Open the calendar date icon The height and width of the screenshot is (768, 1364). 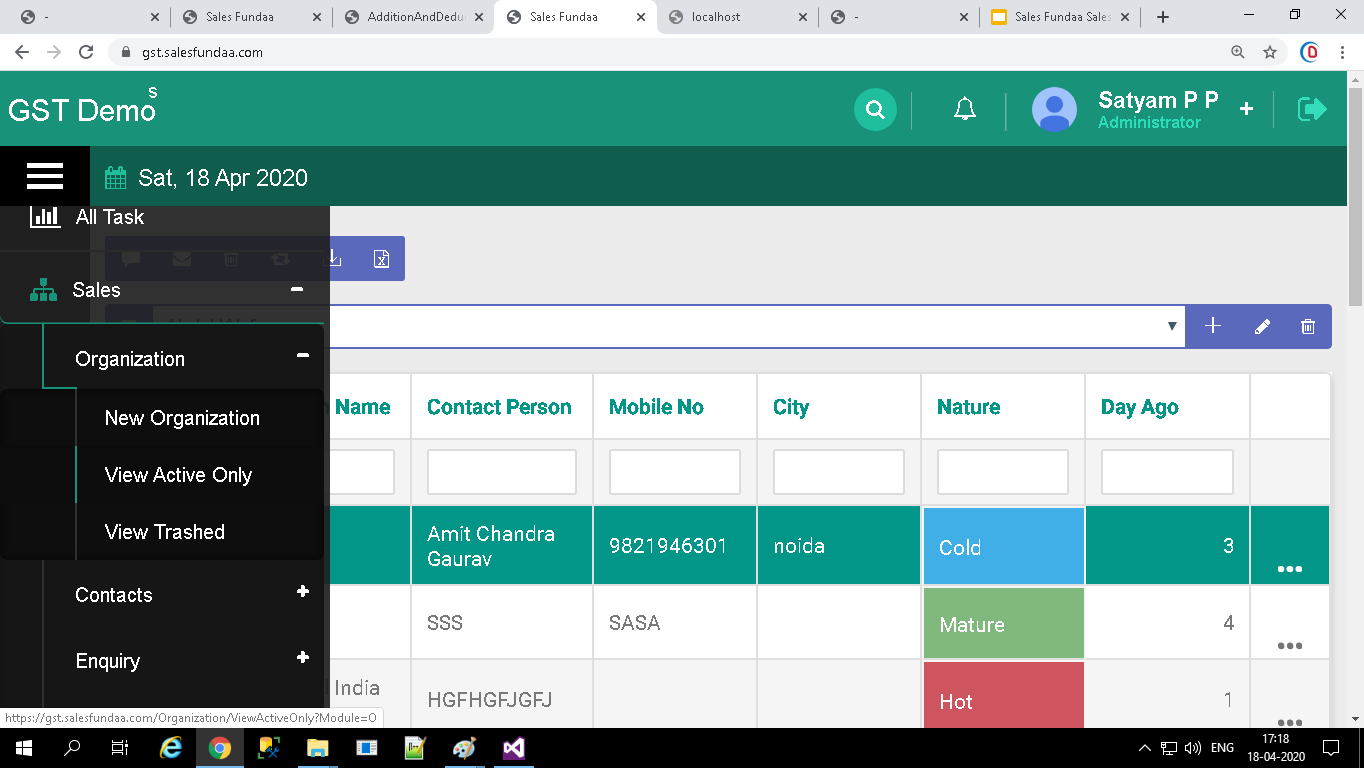[x=116, y=178]
